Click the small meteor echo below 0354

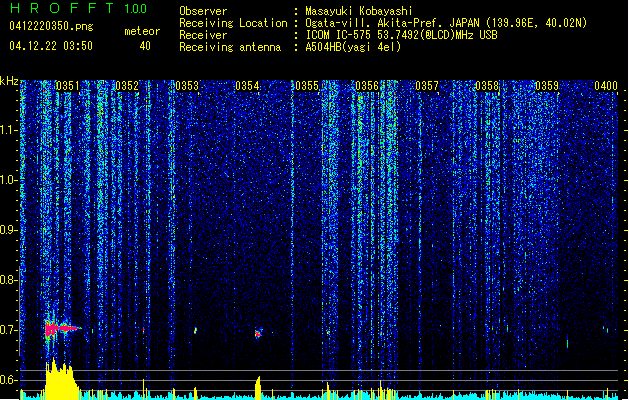258,333
